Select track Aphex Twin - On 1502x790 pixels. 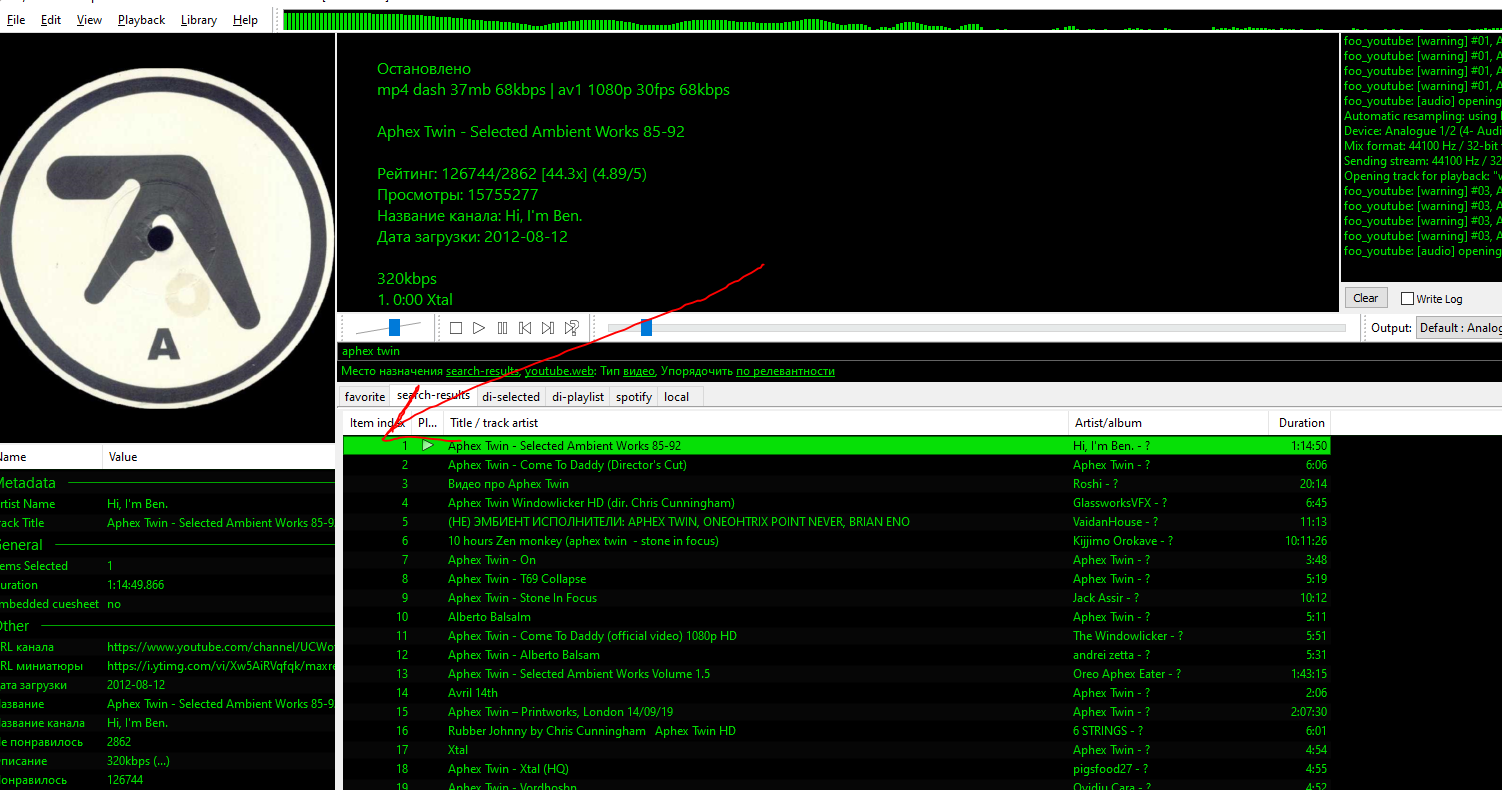point(836,560)
